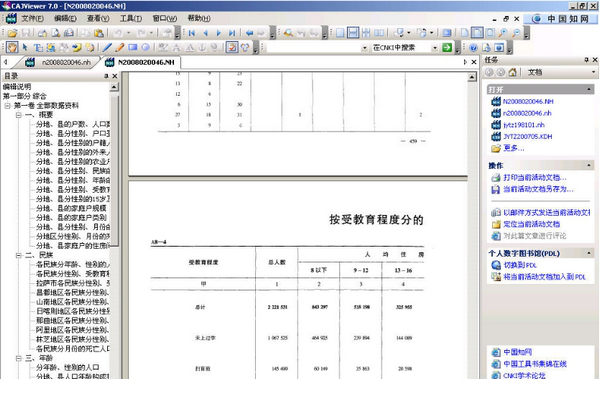Click the zoom in magnifier icon

(x=503, y=33)
